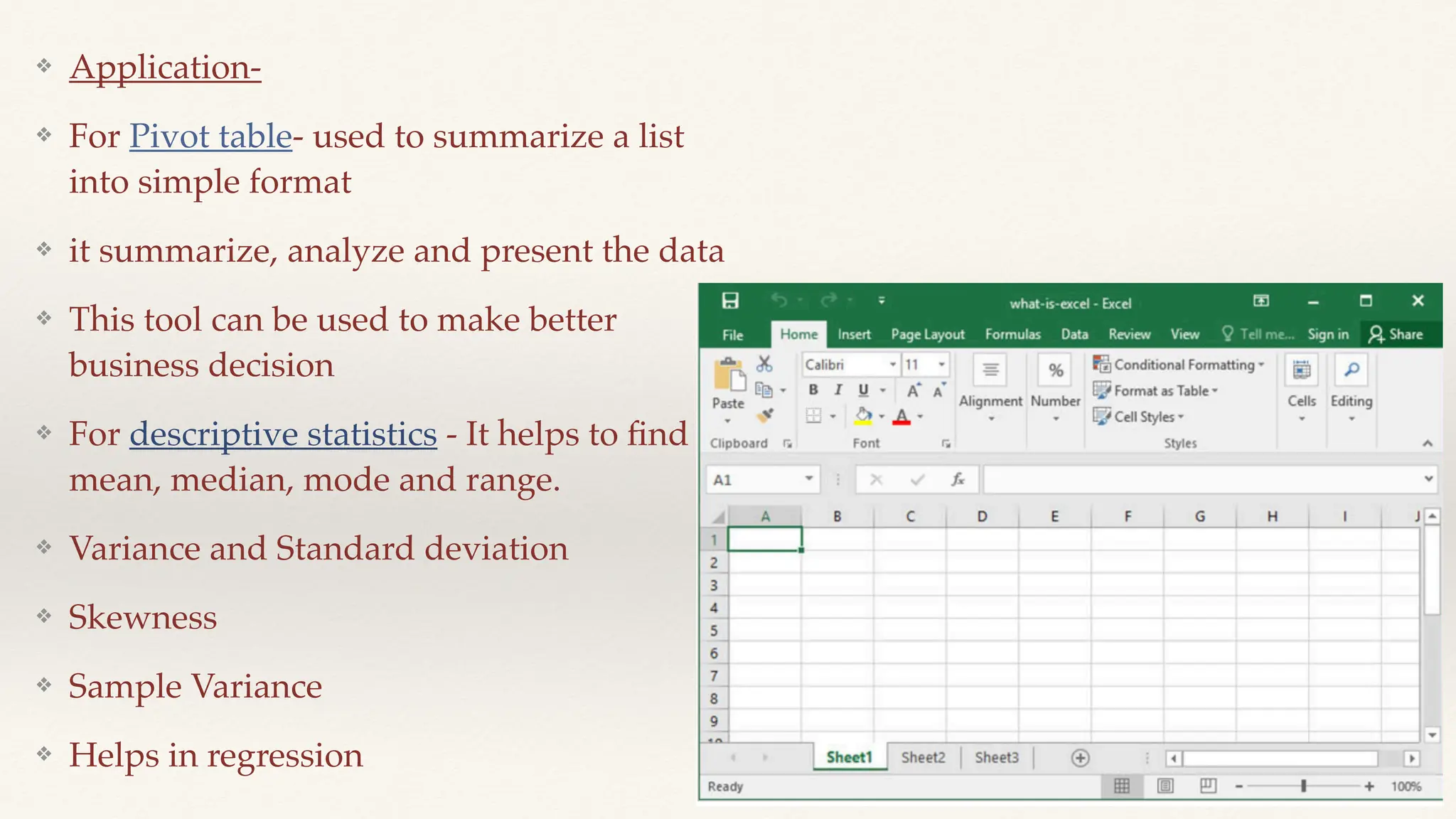
Task: Open the Alignment group button
Action: click(990, 389)
